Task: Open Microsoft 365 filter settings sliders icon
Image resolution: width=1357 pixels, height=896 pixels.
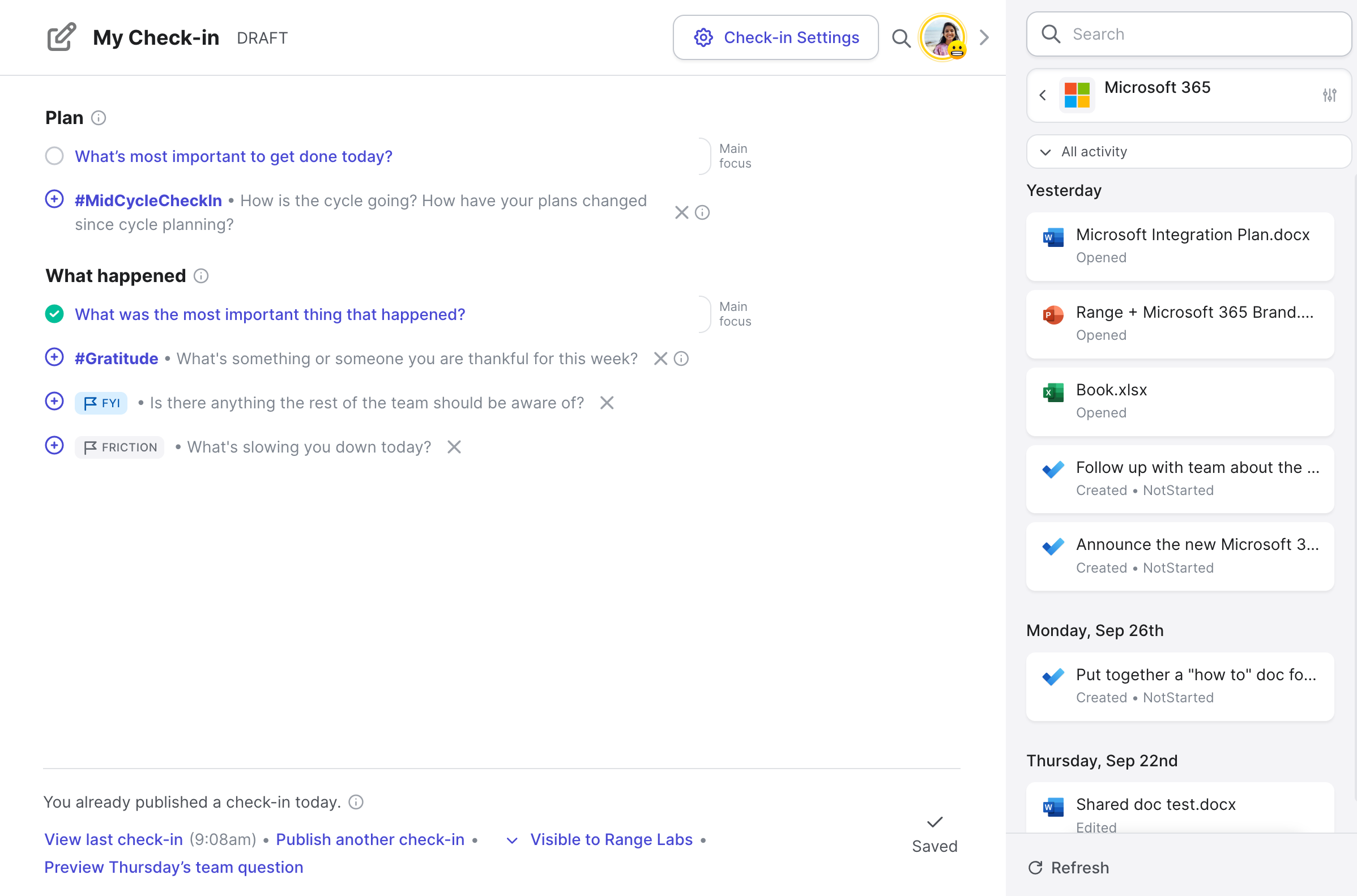Action: (1330, 95)
